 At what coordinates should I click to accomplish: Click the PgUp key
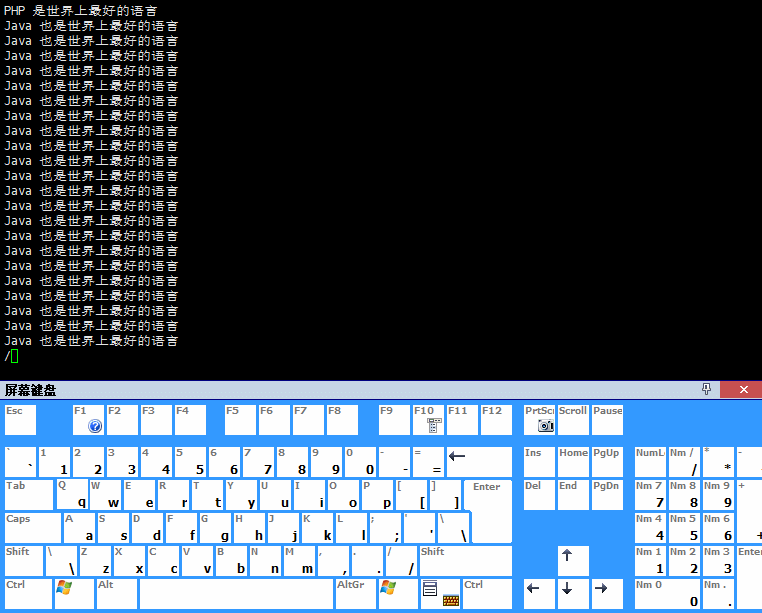coord(607,462)
